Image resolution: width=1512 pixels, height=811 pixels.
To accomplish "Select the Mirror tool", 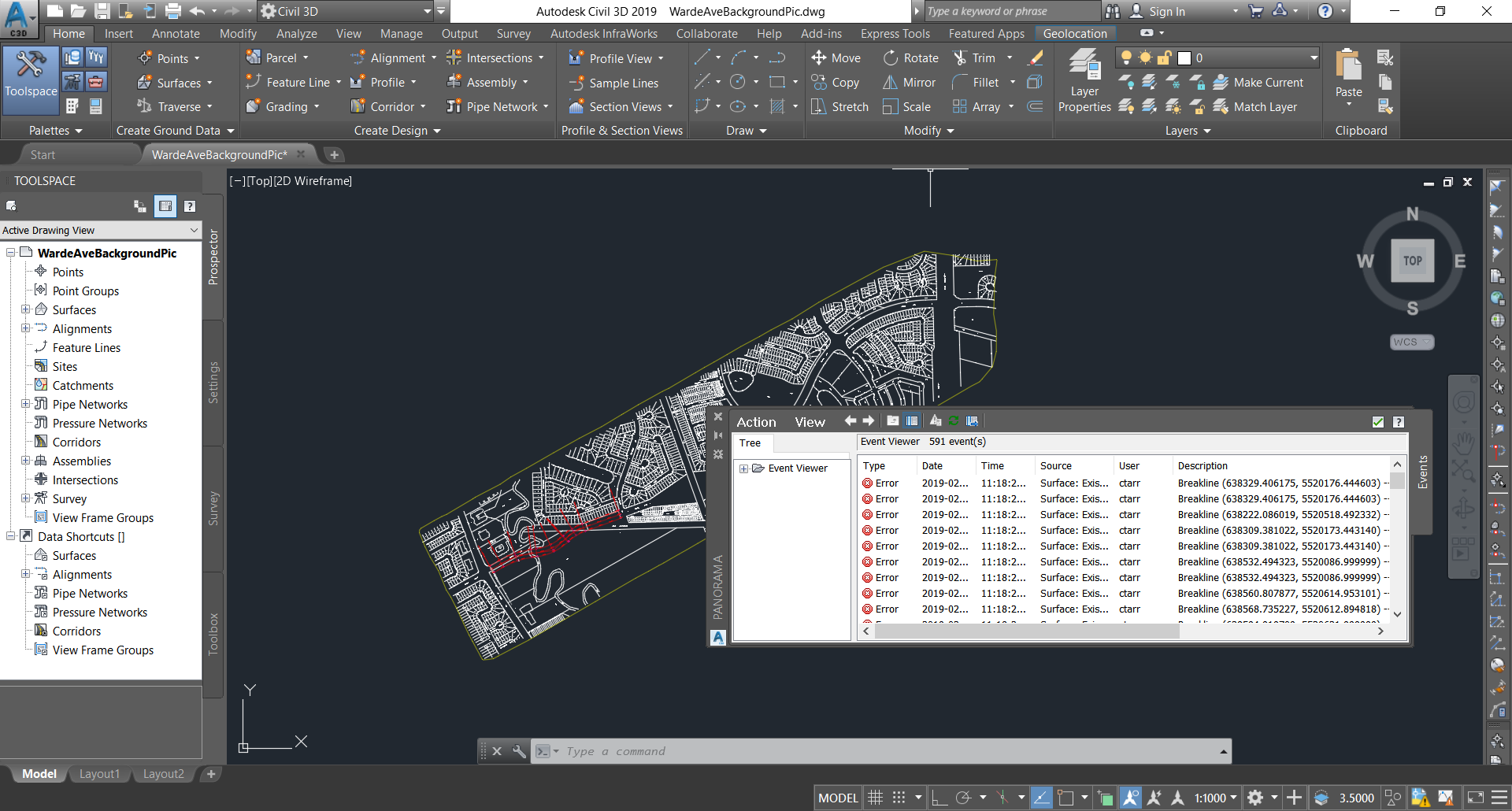I will [x=909, y=82].
